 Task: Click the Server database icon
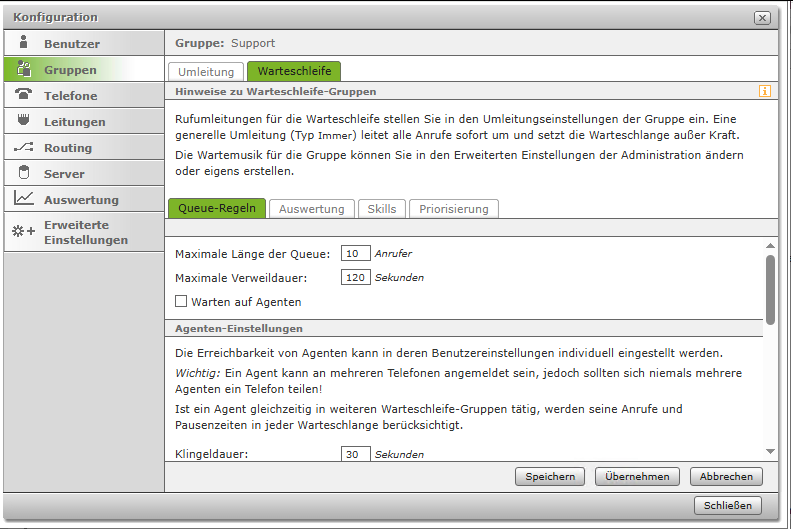[23, 173]
